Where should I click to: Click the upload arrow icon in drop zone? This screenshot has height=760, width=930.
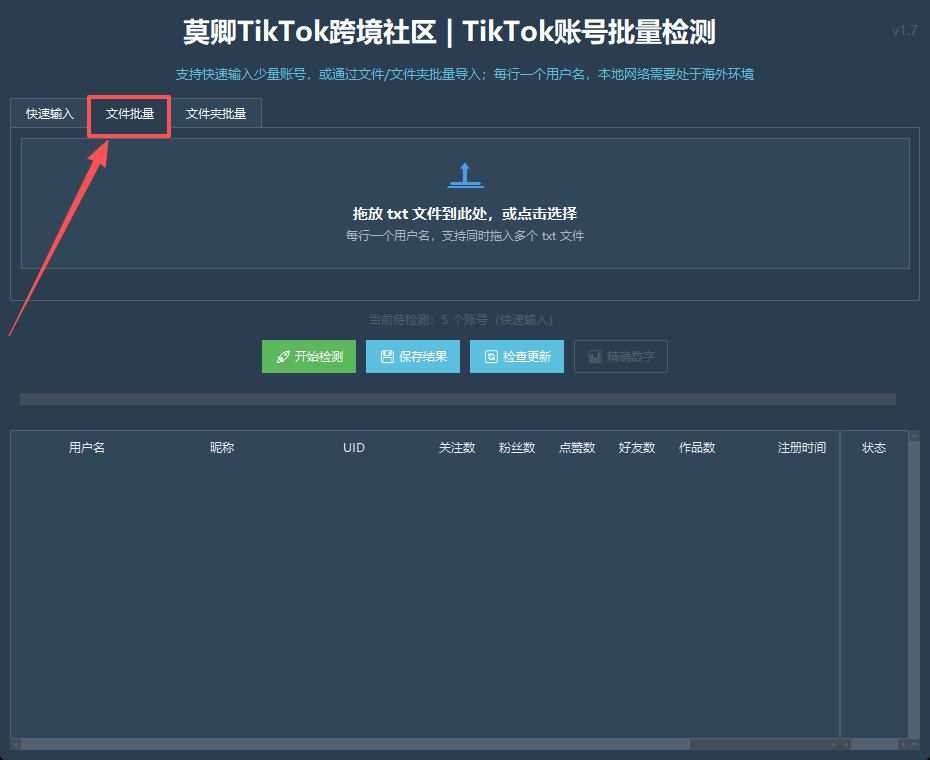466,176
